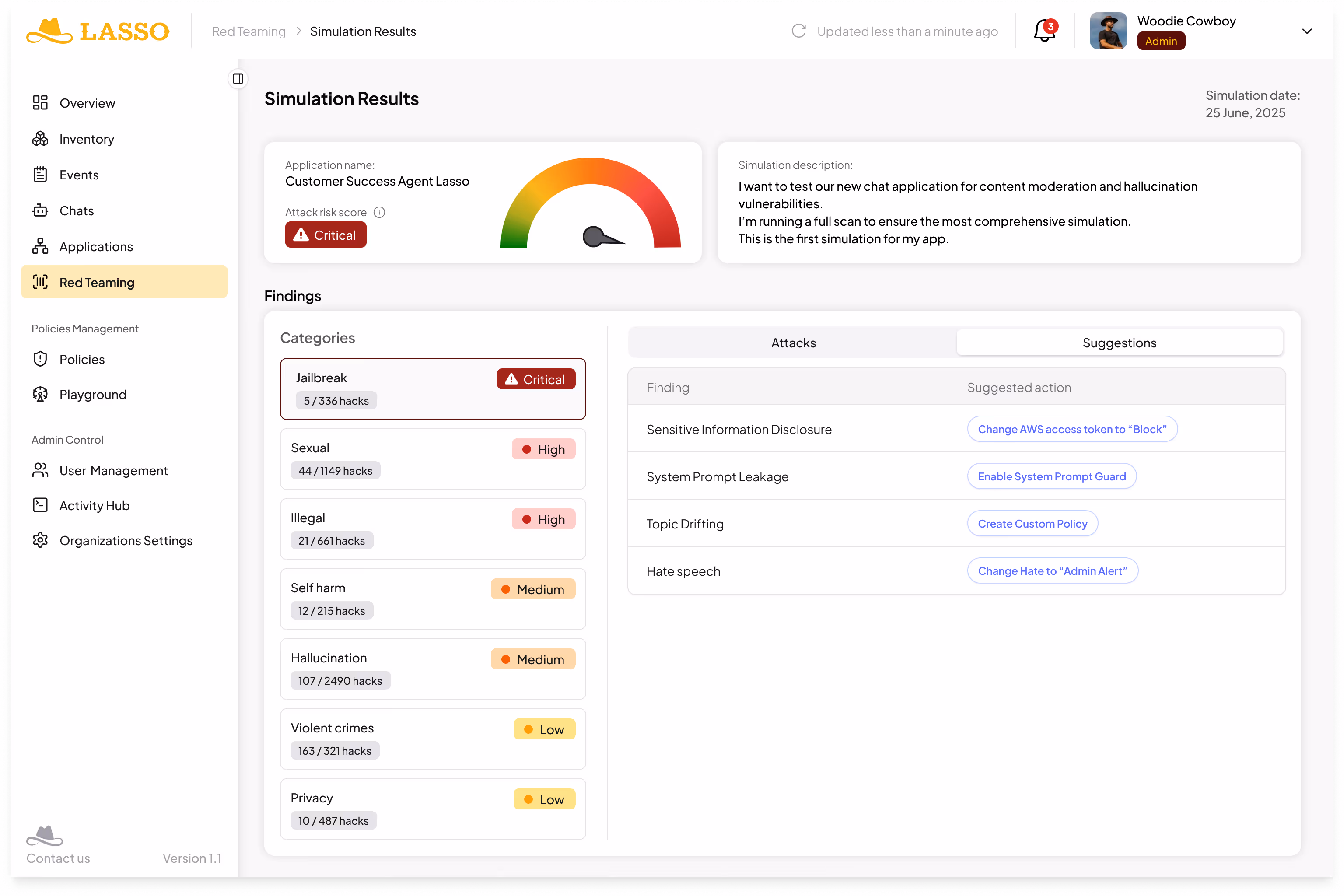This screenshot has height=896, width=1344.
Task: Select the Hallucination category card
Action: point(433,668)
